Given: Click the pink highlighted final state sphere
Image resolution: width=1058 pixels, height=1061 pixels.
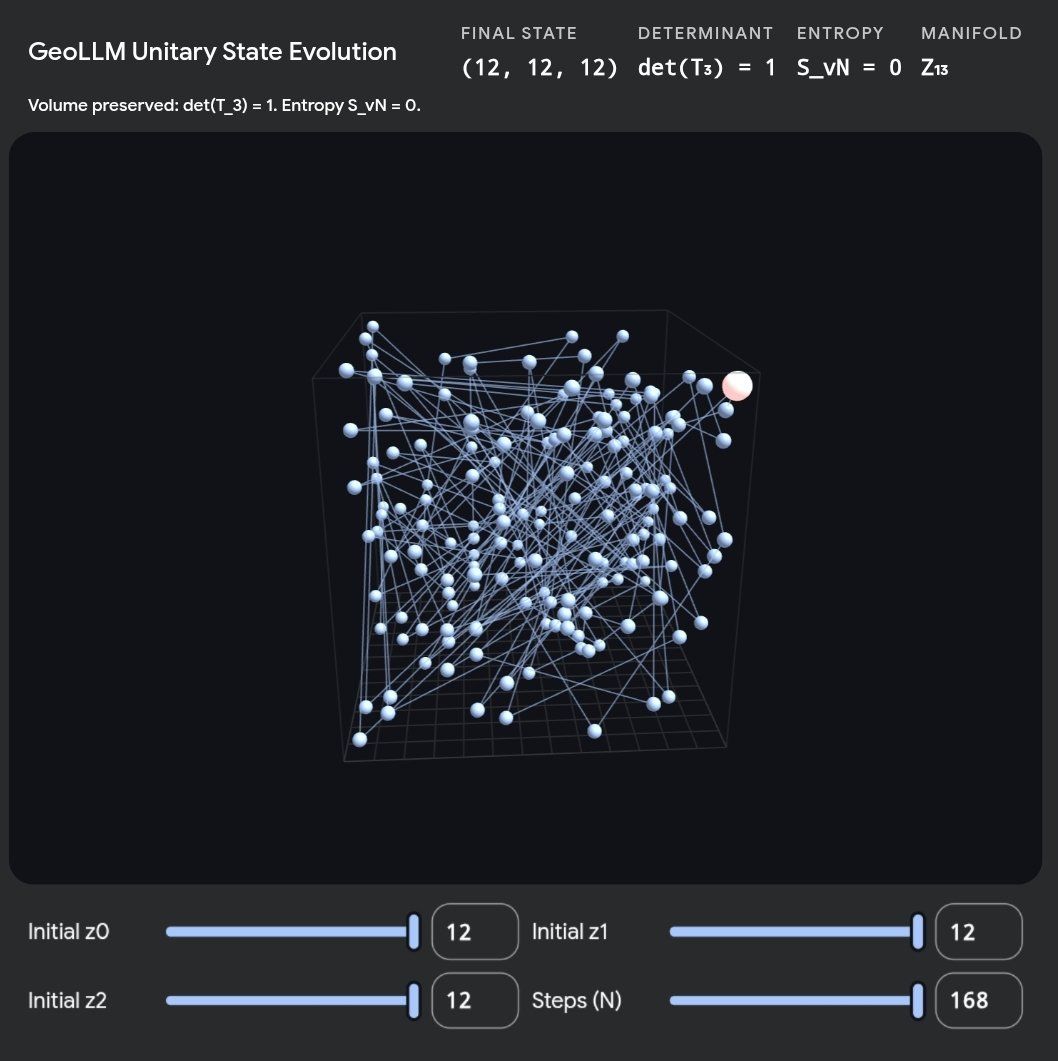Looking at the screenshot, I should click(x=737, y=386).
